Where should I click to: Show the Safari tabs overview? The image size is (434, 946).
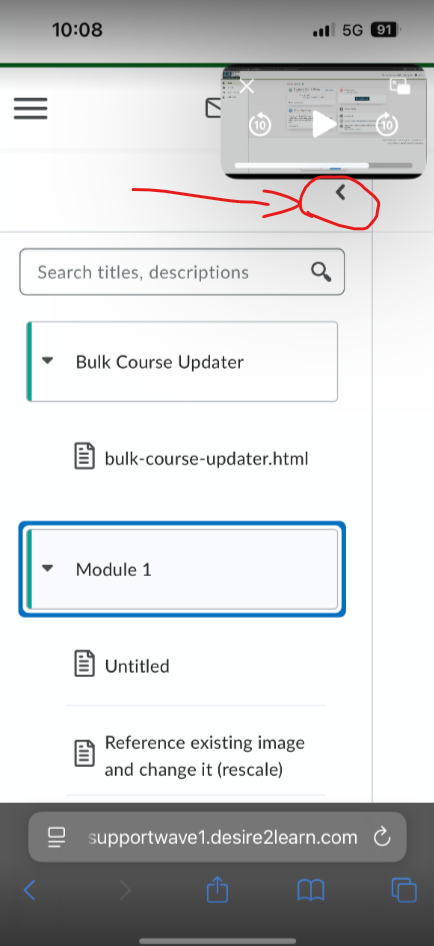(404, 890)
